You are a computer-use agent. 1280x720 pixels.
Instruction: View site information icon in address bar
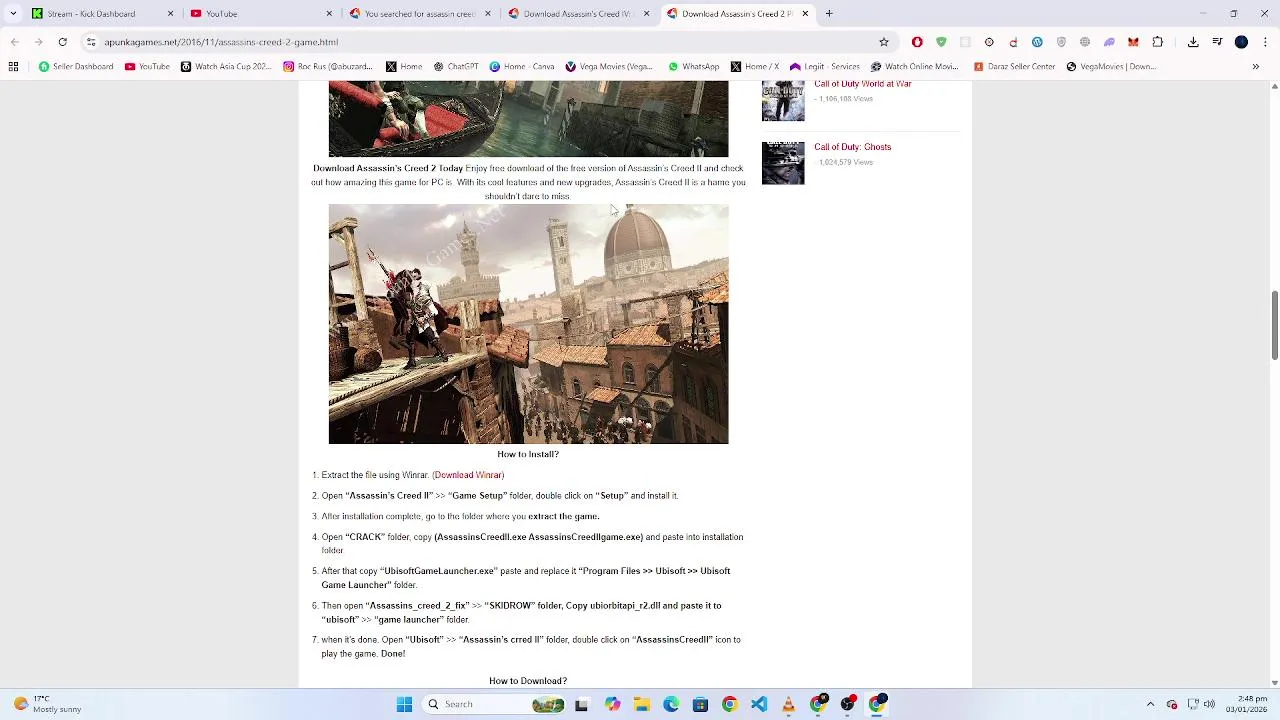click(x=91, y=42)
